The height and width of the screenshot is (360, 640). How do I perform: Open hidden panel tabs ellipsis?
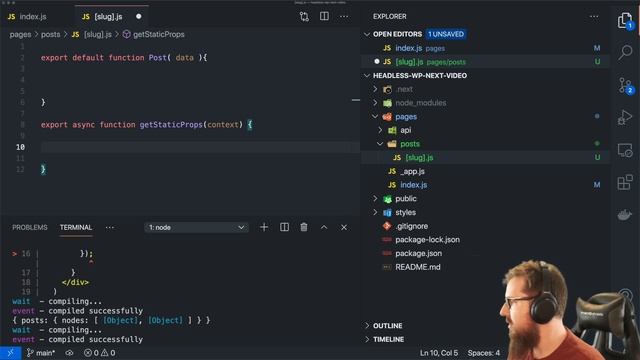click(109, 227)
